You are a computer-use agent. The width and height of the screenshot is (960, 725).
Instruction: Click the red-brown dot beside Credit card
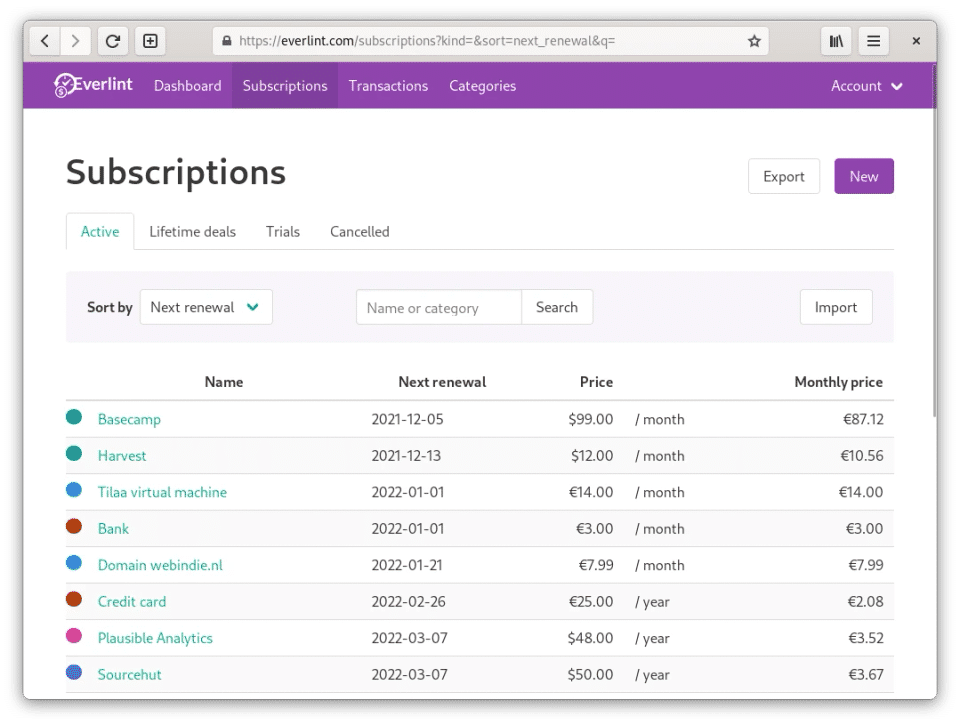pyautogui.click(x=74, y=599)
